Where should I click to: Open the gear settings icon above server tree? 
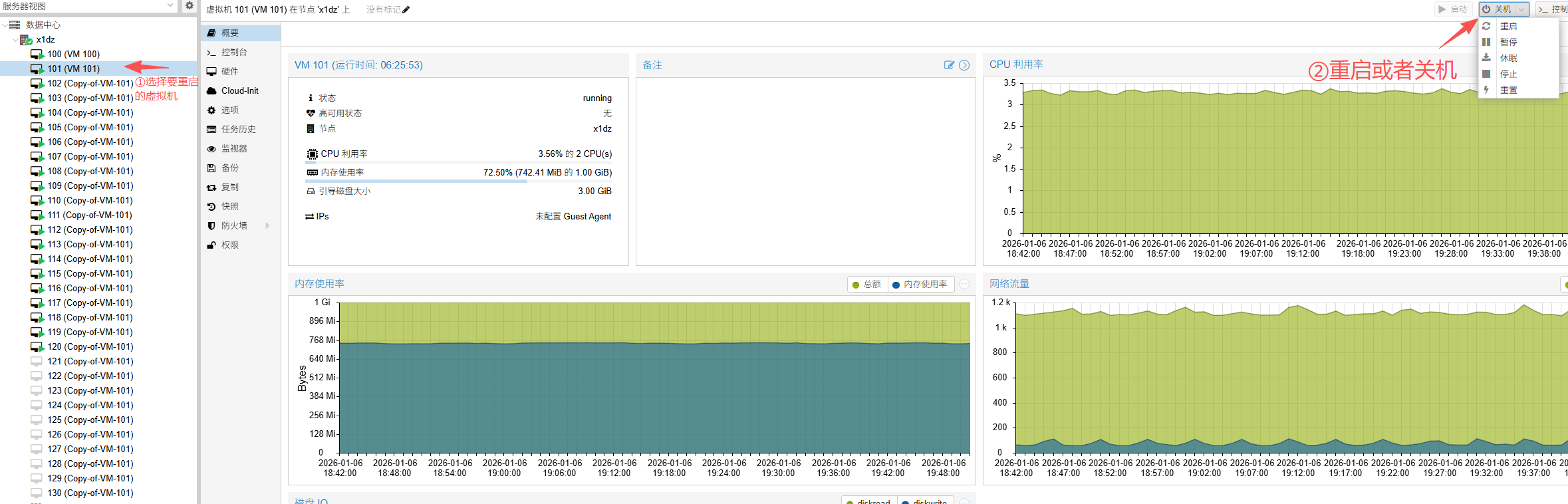[190, 6]
